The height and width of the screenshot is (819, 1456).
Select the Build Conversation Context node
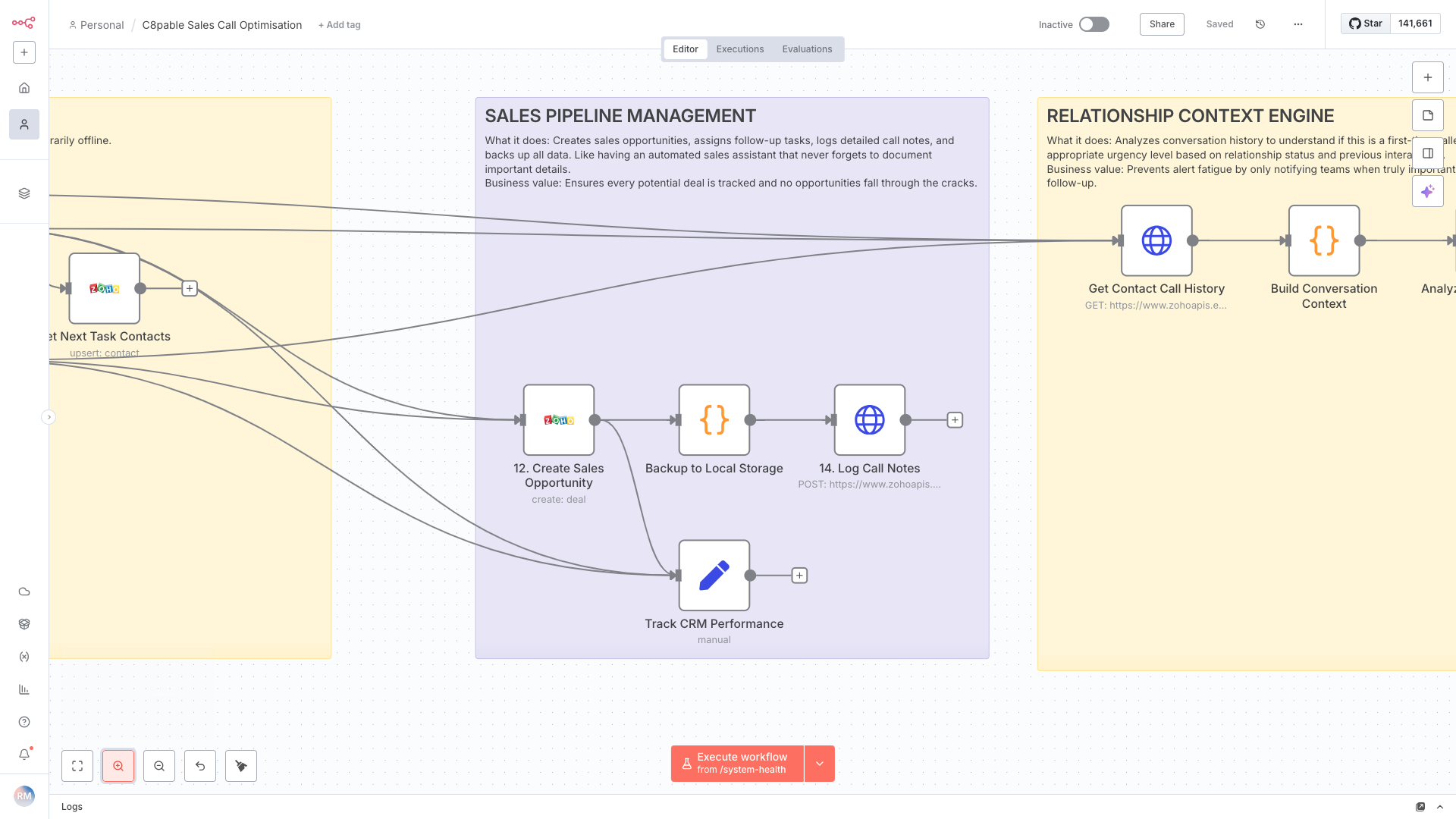1324,240
